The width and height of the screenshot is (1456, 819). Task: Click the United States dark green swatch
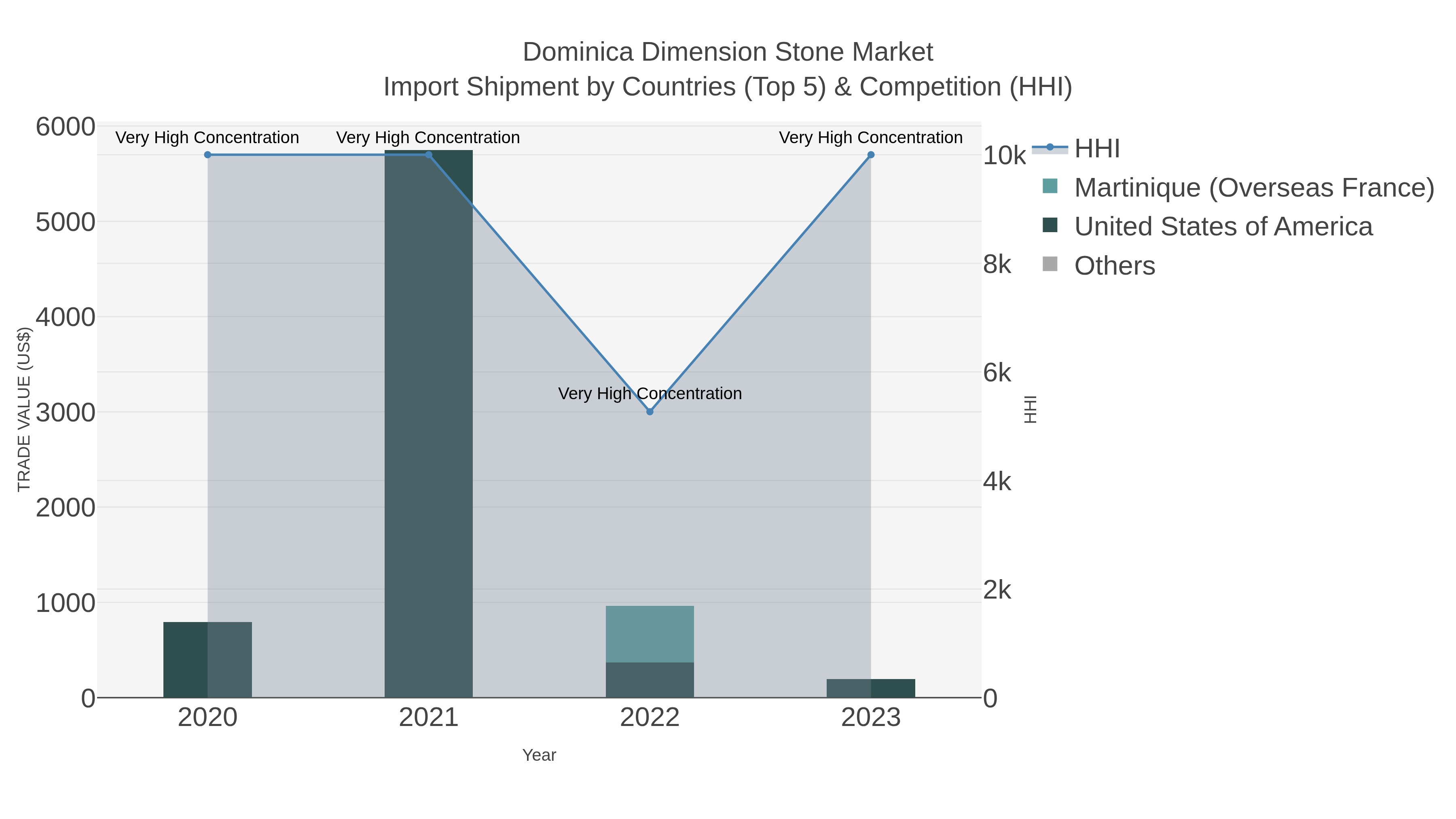1050,225
